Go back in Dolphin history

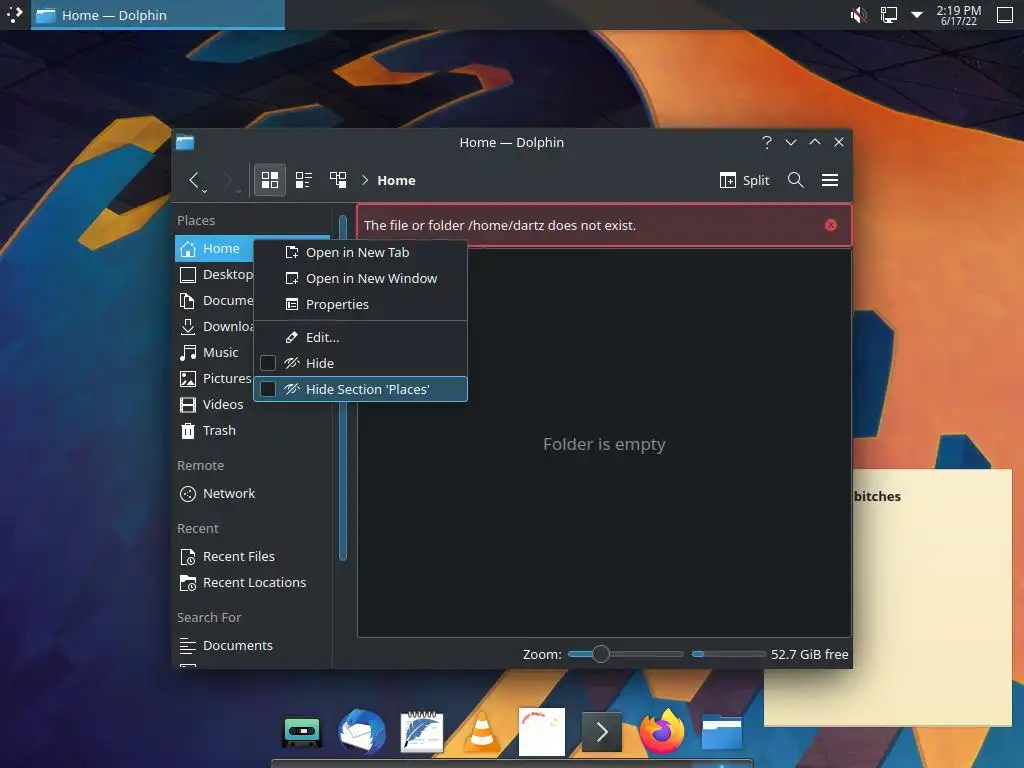tap(193, 180)
